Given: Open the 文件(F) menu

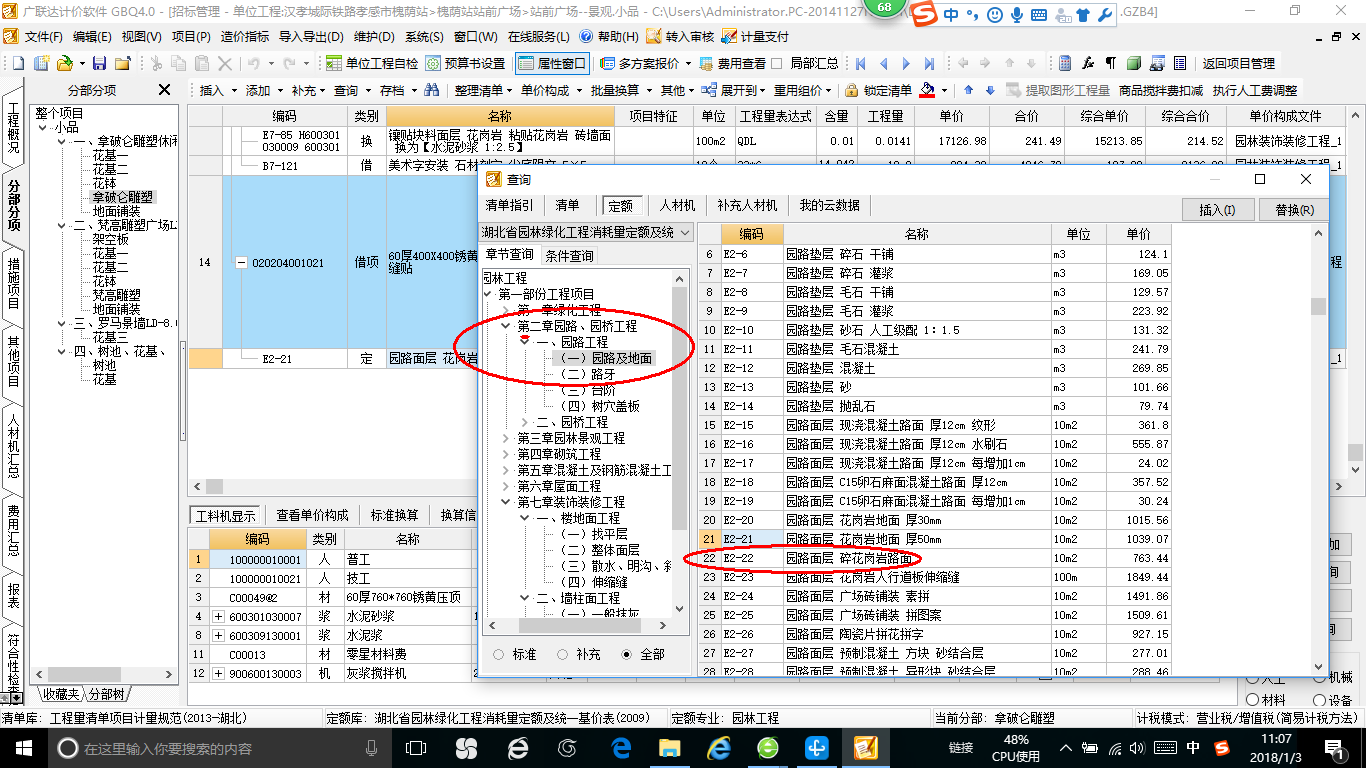Looking at the screenshot, I should (43, 37).
